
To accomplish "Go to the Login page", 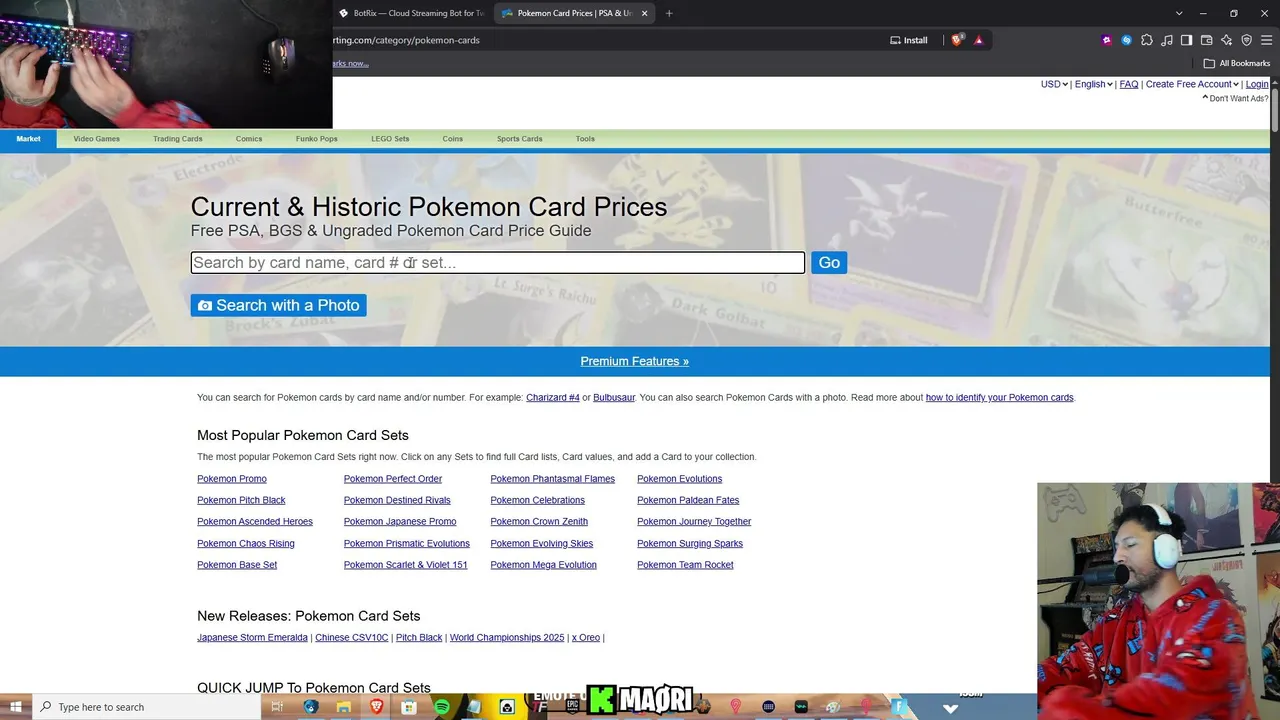I will click(1257, 84).
